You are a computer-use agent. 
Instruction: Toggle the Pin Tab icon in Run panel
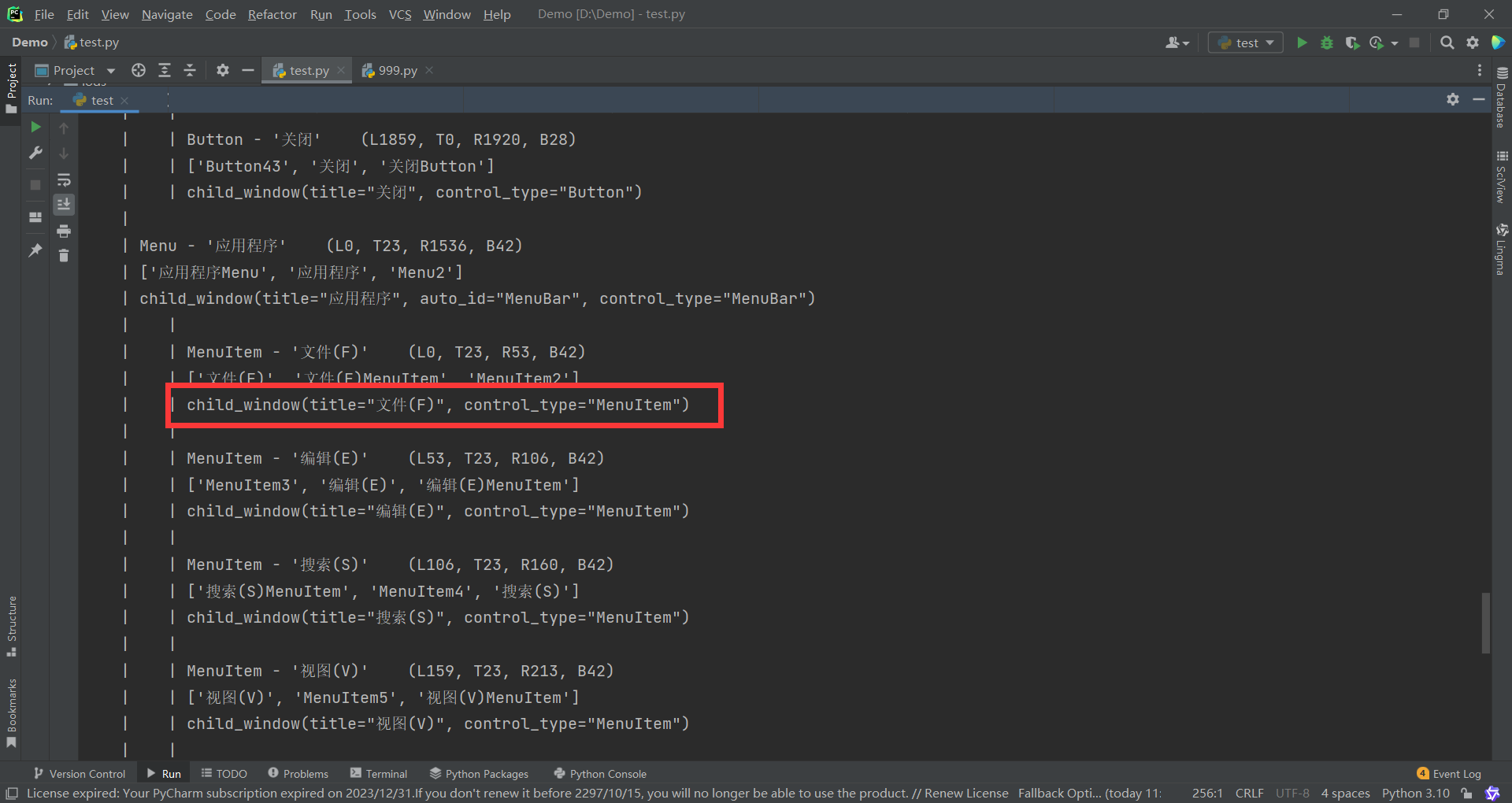[35, 250]
